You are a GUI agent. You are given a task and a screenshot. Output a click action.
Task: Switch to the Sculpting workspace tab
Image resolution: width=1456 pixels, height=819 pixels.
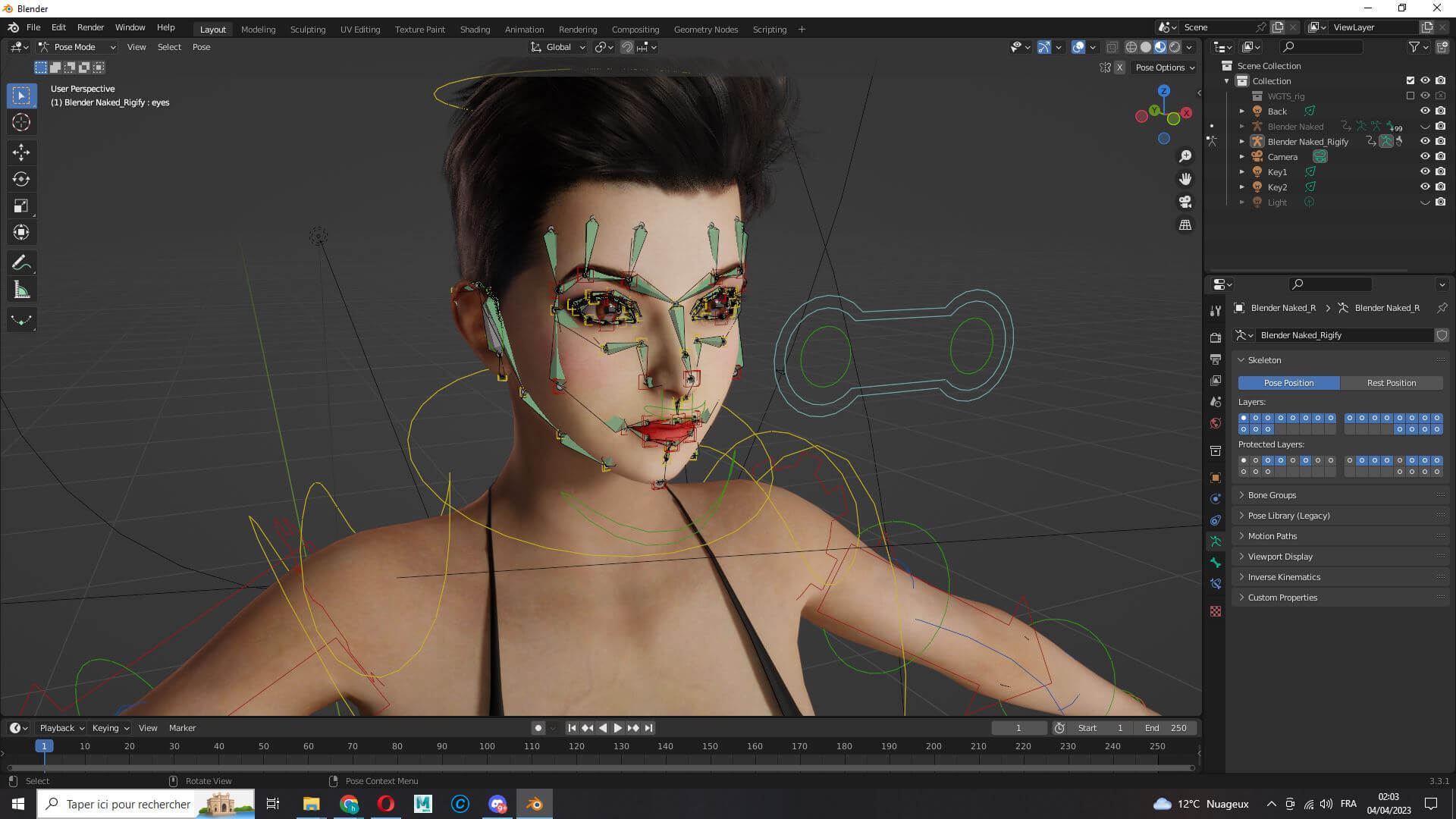point(307,30)
